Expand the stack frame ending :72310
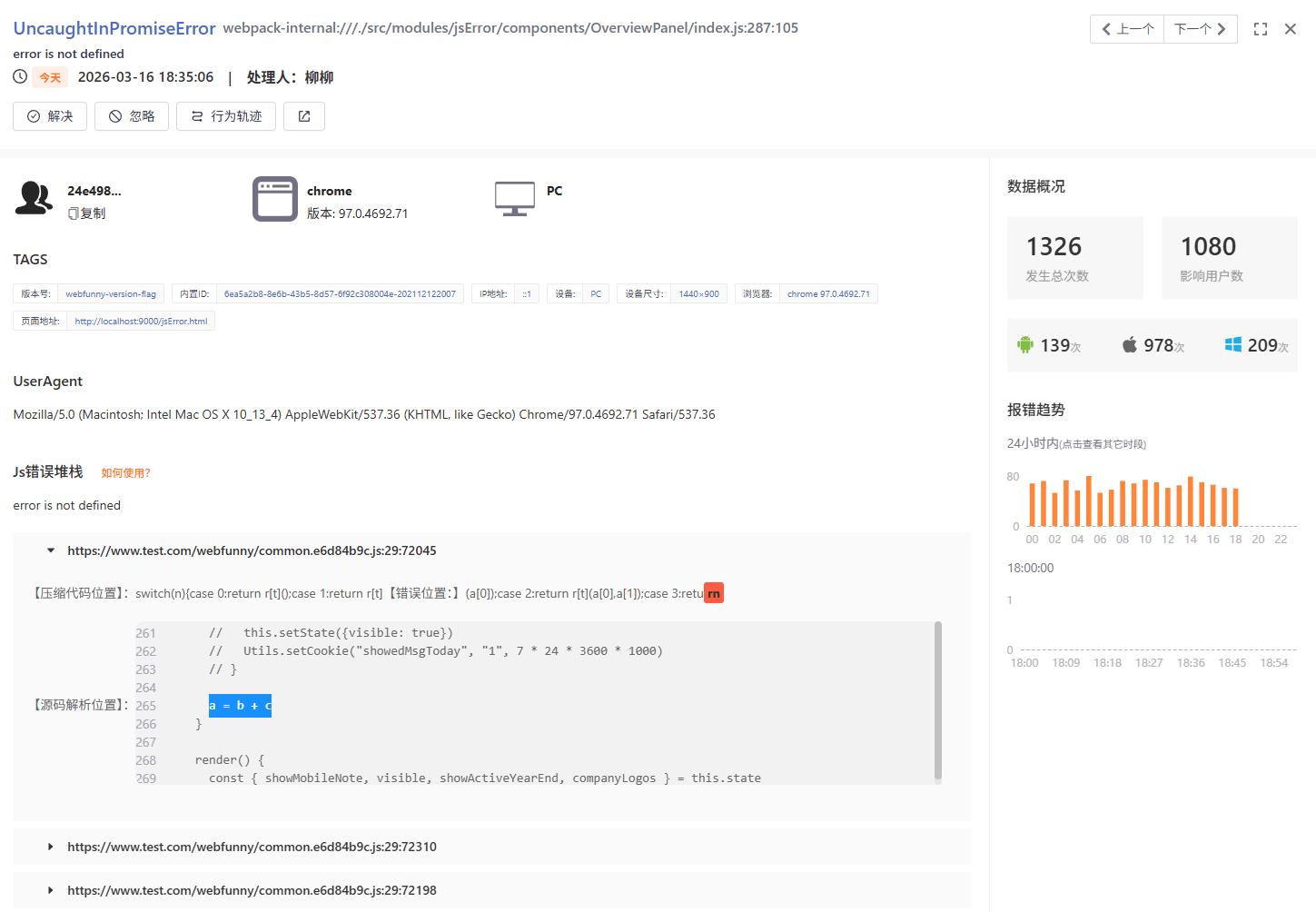Screen dimensions: 1316x912 [50, 846]
